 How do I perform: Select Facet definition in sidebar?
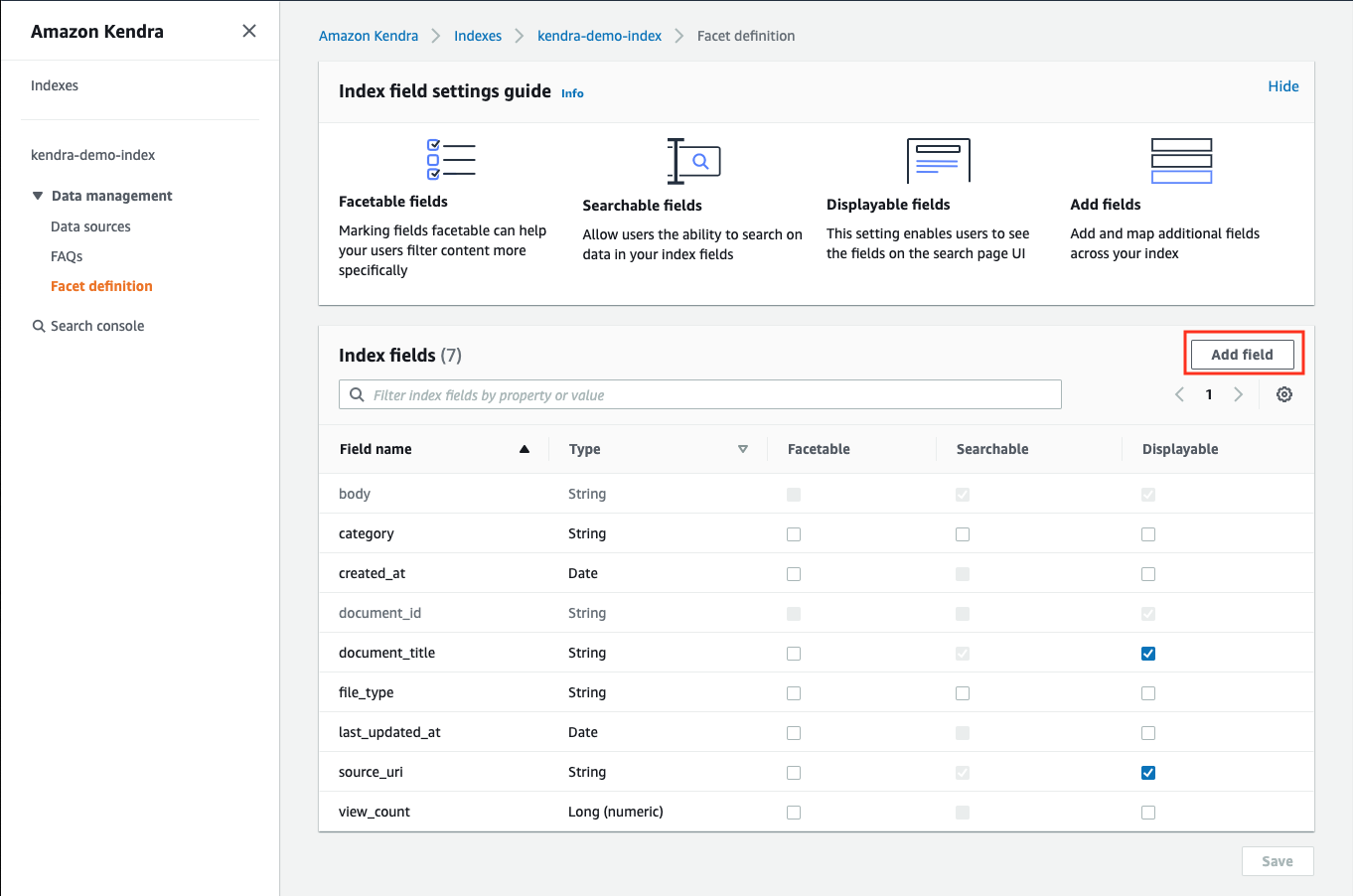(101, 286)
